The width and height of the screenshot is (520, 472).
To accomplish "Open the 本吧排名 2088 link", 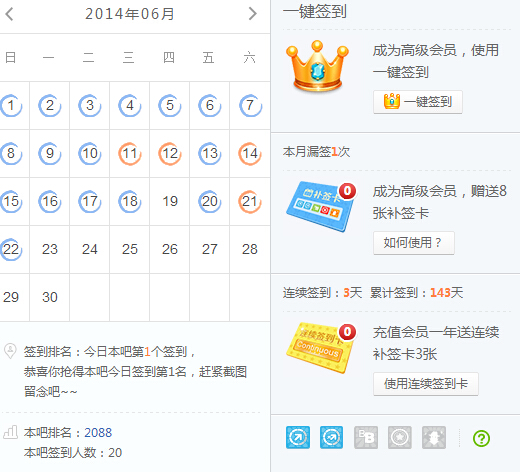I will tap(98, 432).
